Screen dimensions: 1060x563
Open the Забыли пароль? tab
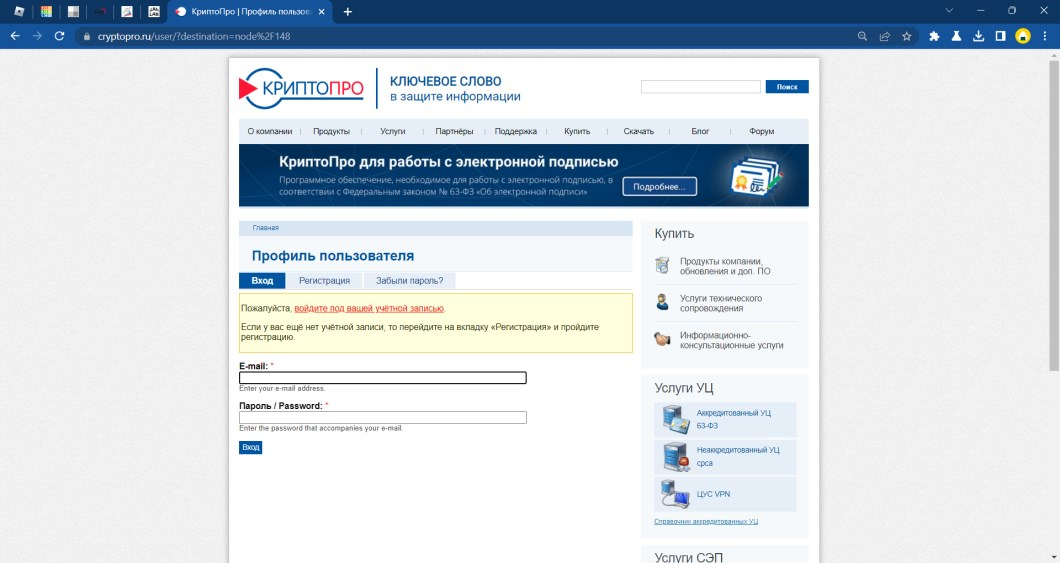click(409, 281)
